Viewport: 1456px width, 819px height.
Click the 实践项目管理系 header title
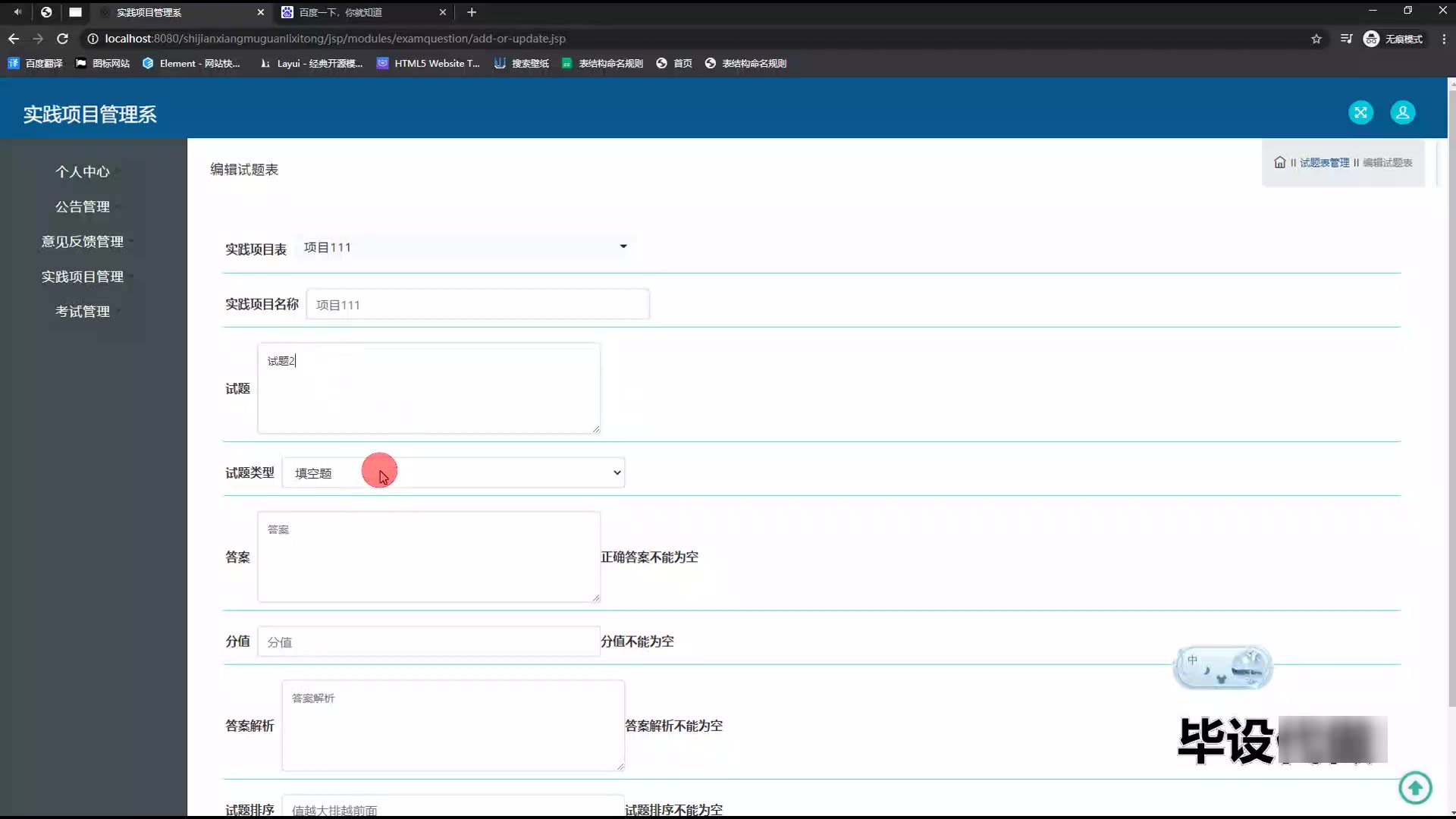click(x=89, y=115)
